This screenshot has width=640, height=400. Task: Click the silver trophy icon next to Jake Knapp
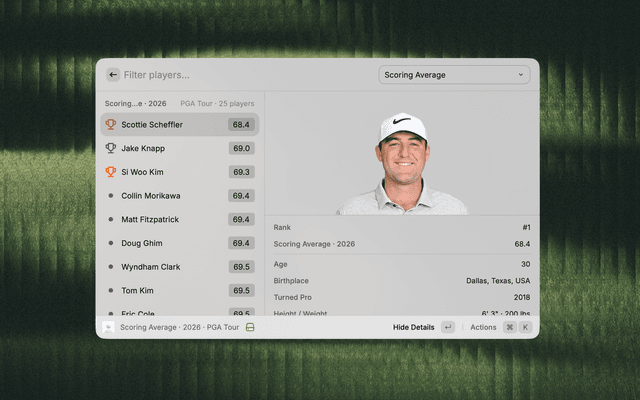(111, 148)
